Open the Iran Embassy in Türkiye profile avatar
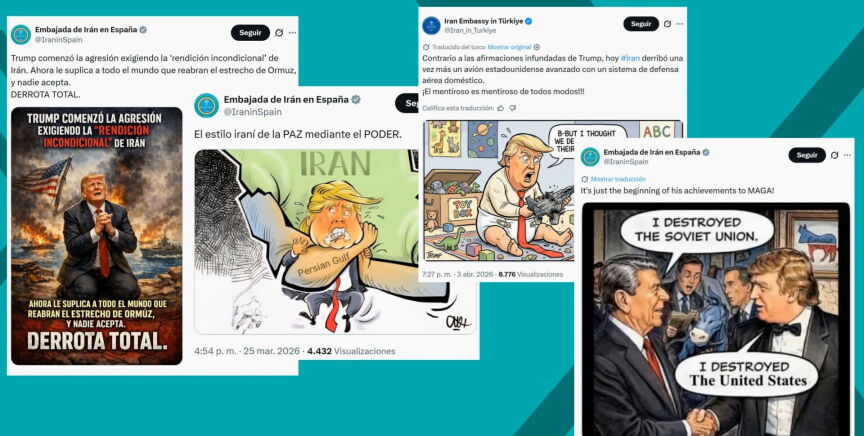Viewport: 864px width, 436px height. pos(431,25)
